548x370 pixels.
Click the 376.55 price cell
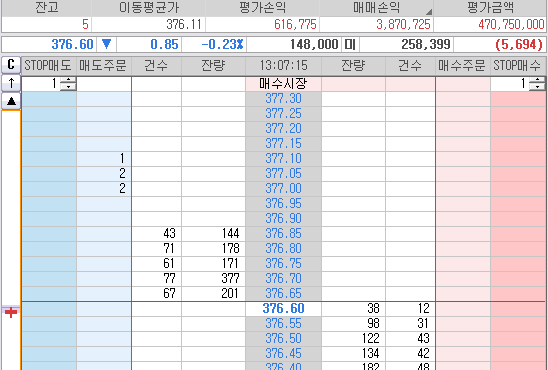pos(283,324)
